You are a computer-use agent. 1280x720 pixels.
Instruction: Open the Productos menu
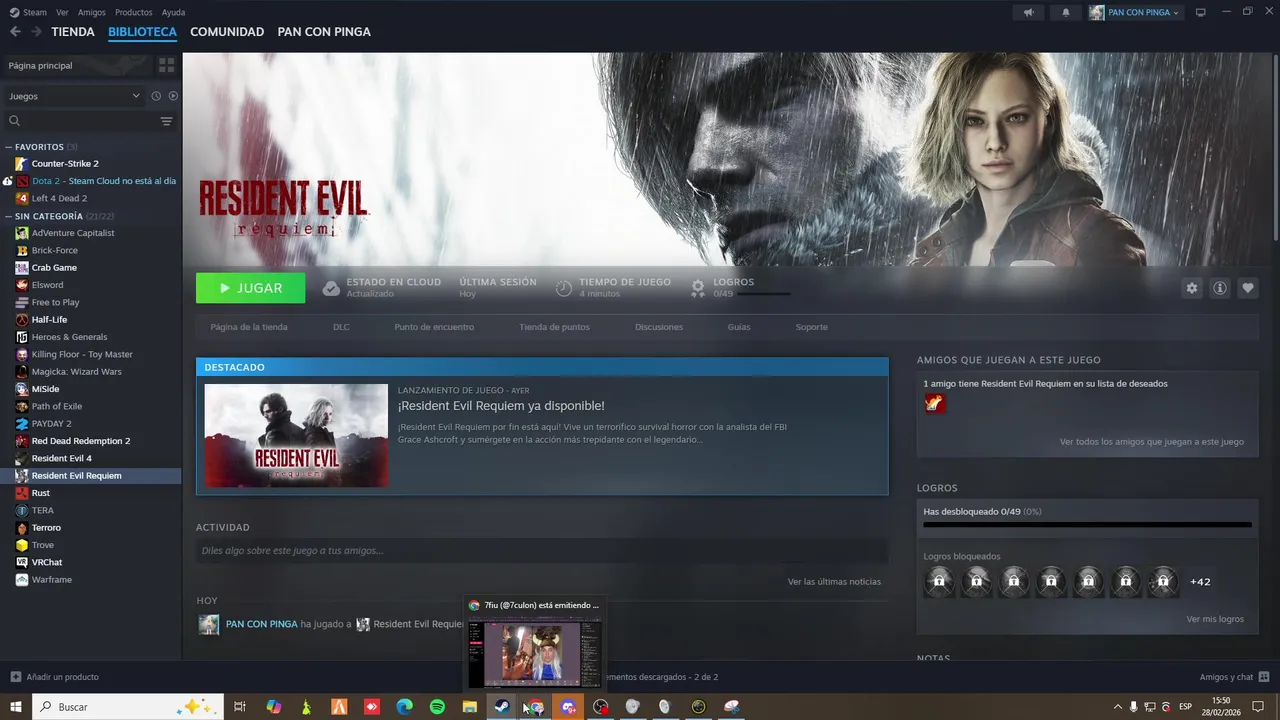[x=133, y=12]
